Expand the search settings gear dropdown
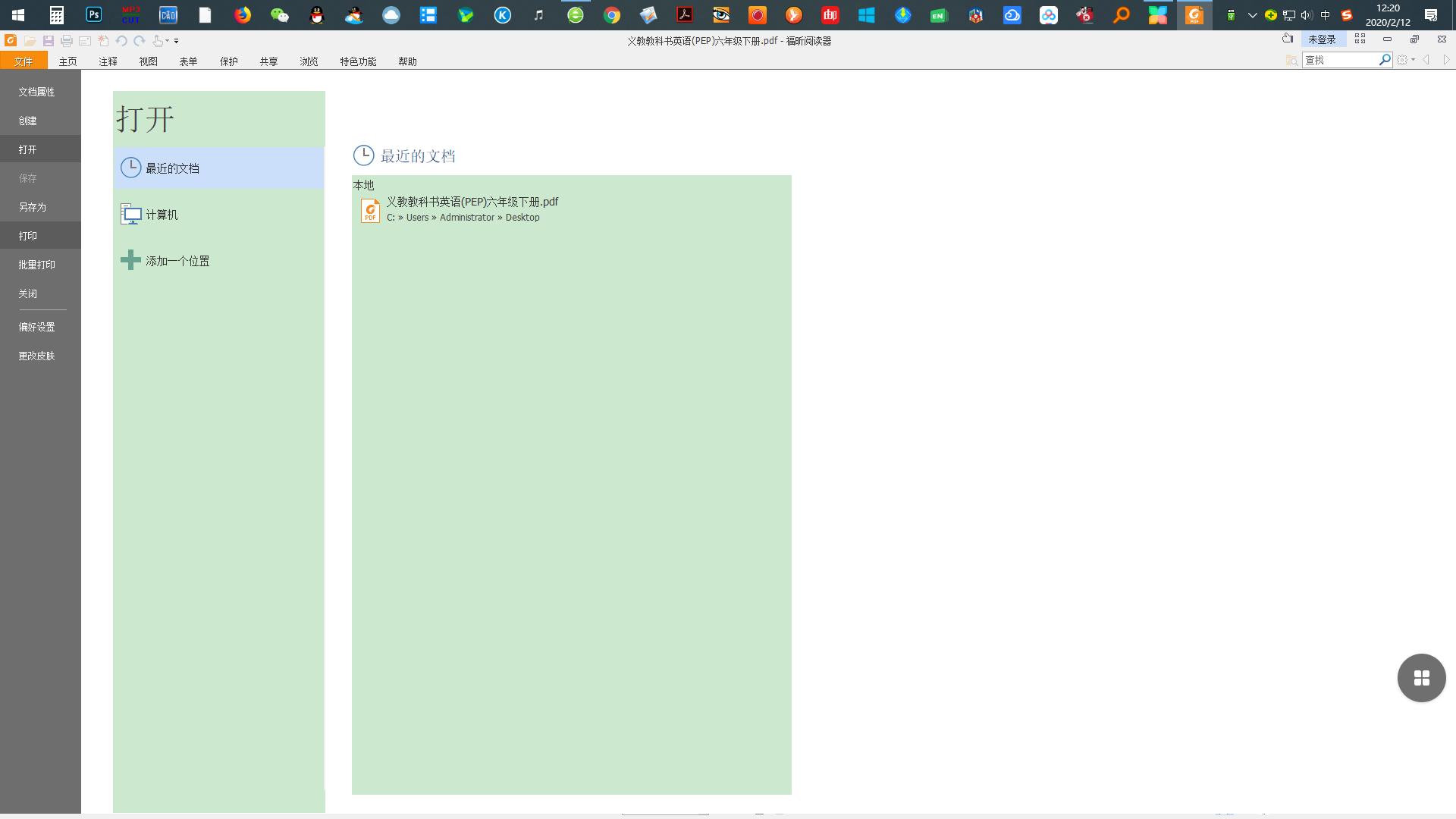 1413,60
